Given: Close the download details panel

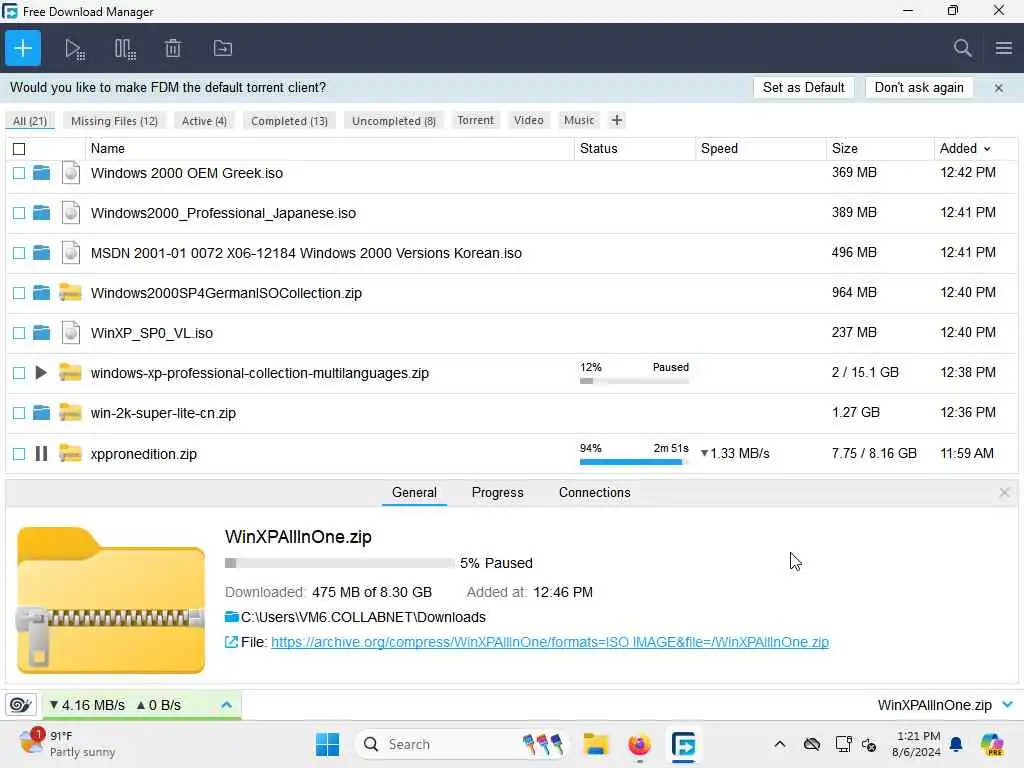Looking at the screenshot, I should coord(1004,492).
